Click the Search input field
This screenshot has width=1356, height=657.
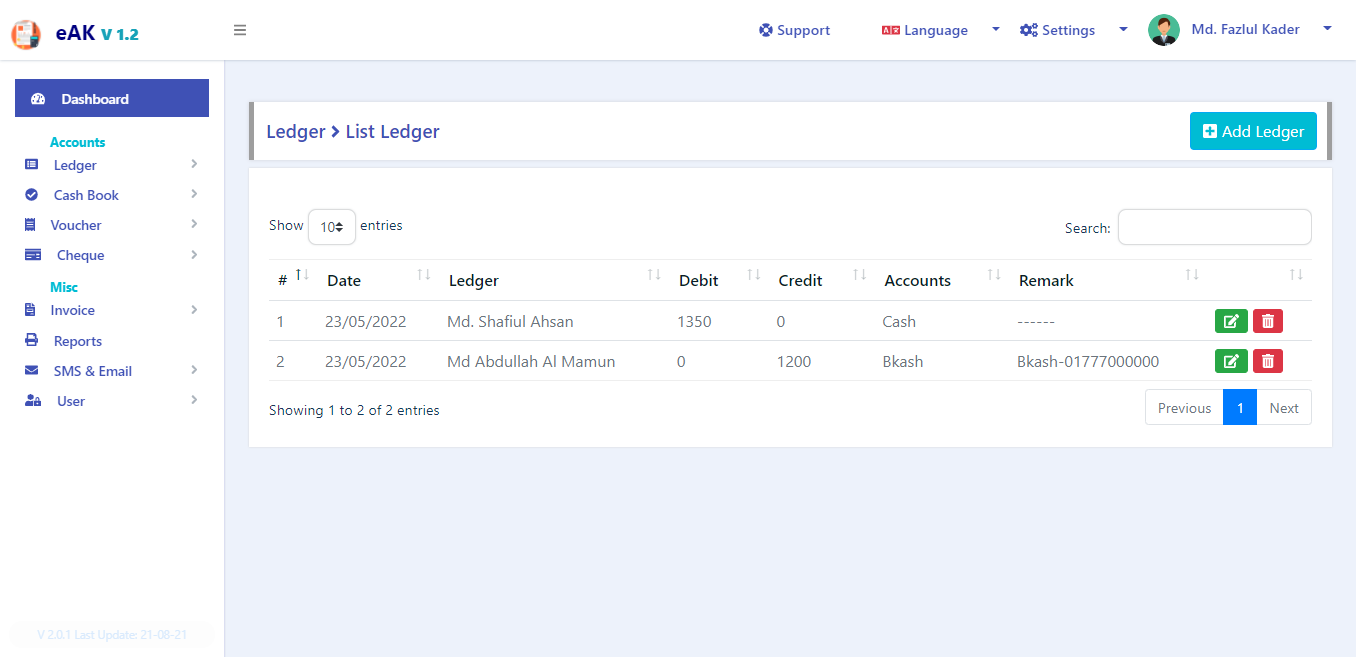point(1214,227)
